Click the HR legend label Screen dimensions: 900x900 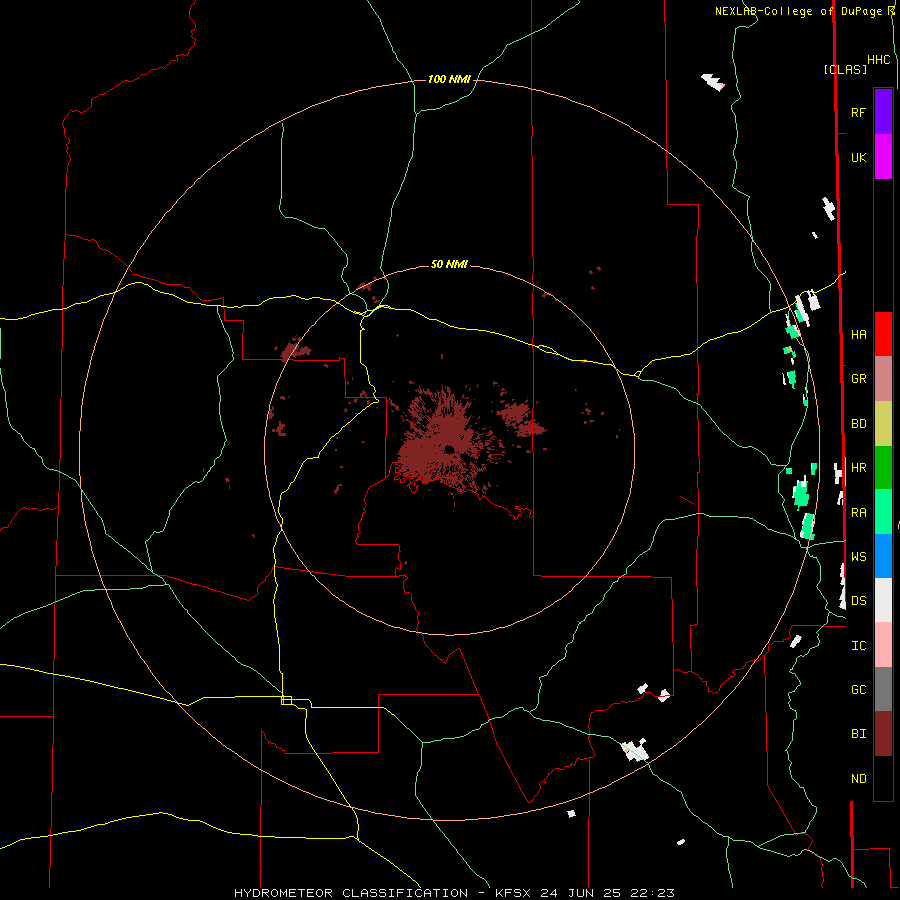pyautogui.click(x=858, y=468)
